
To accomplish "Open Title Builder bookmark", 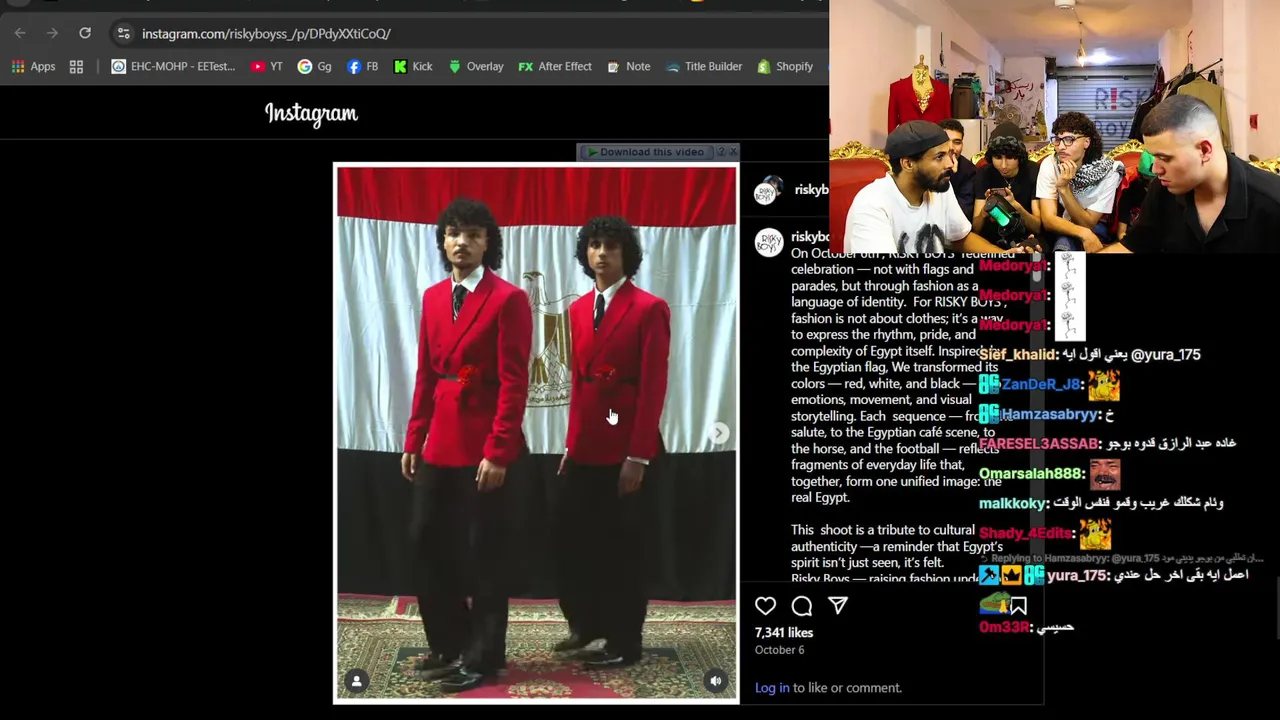I will pyautogui.click(x=704, y=66).
